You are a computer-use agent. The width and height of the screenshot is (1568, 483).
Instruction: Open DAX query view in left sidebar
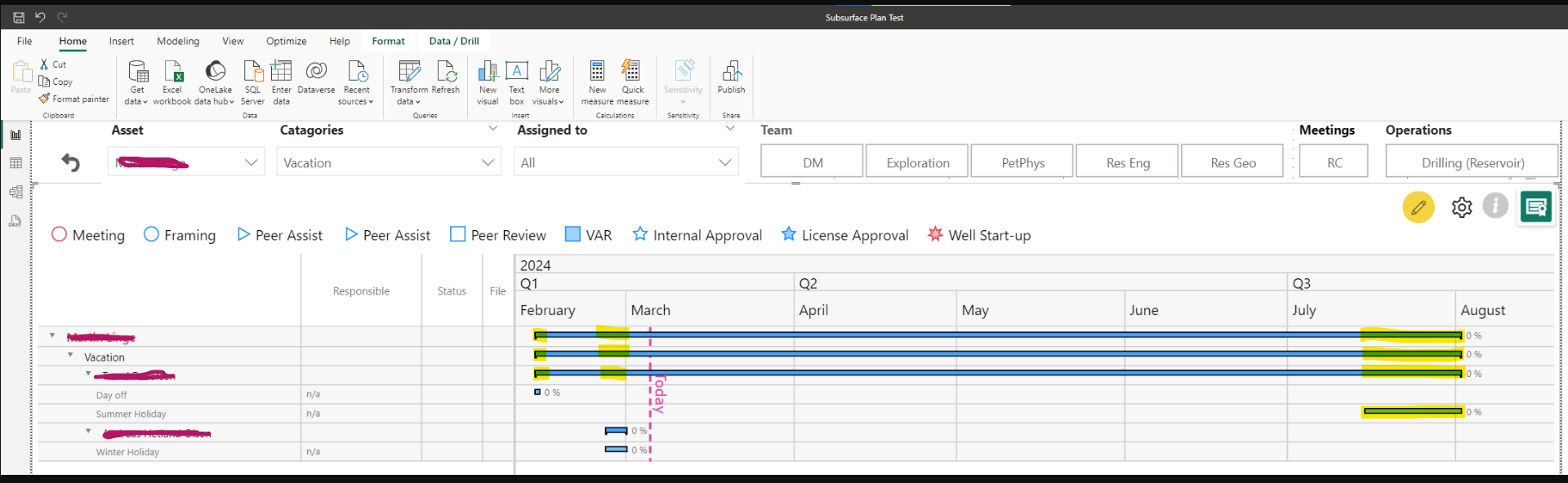pos(16,221)
